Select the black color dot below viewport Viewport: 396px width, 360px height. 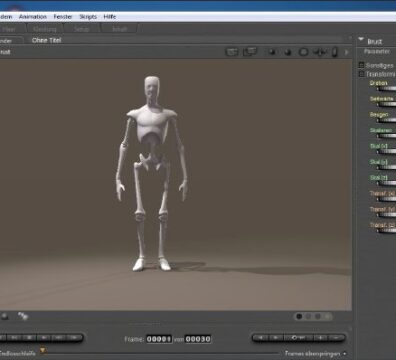[299, 316]
